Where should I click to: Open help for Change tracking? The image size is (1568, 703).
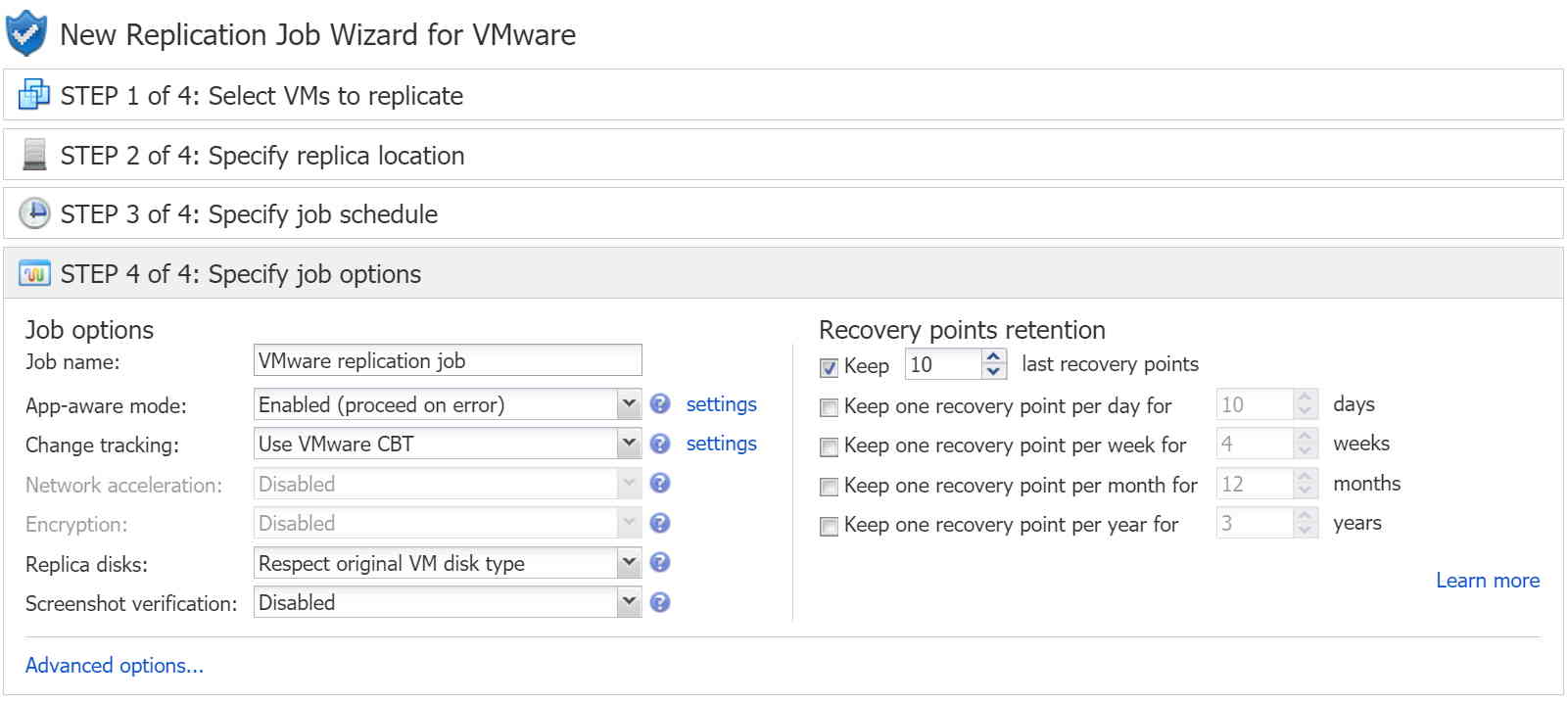660,444
